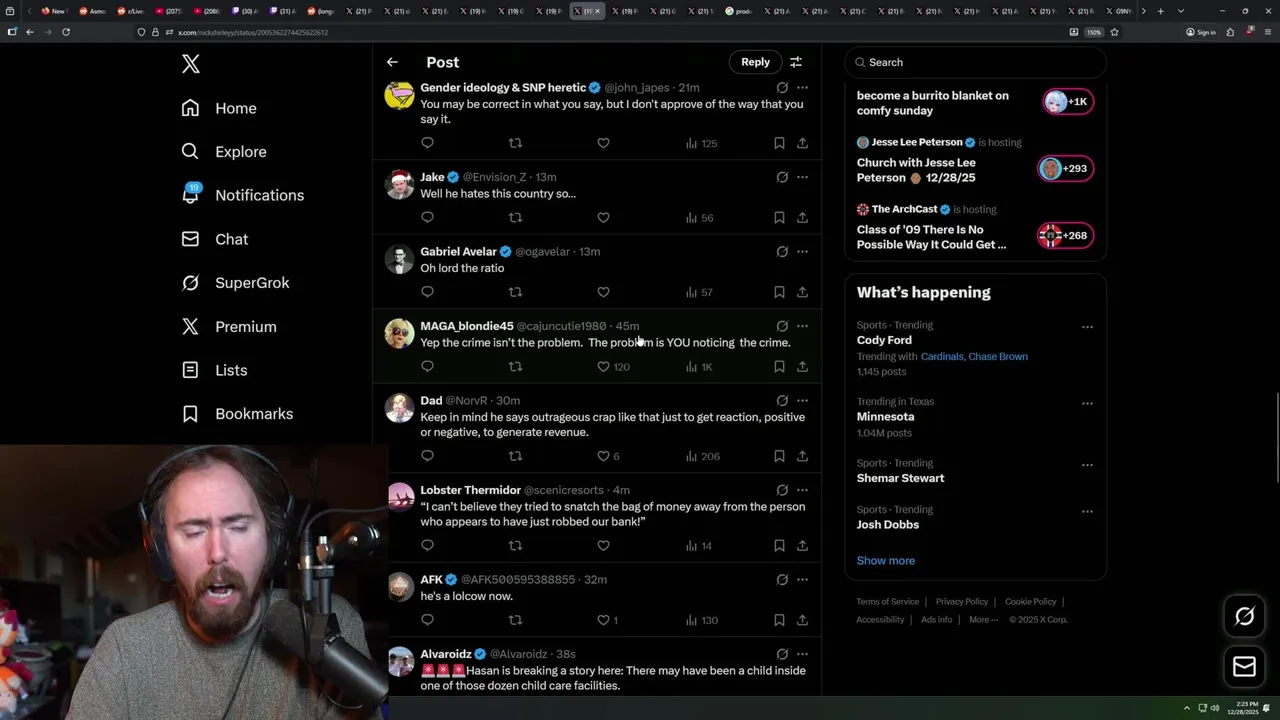
Task: Open more options on Dad's post
Action: tap(802, 400)
